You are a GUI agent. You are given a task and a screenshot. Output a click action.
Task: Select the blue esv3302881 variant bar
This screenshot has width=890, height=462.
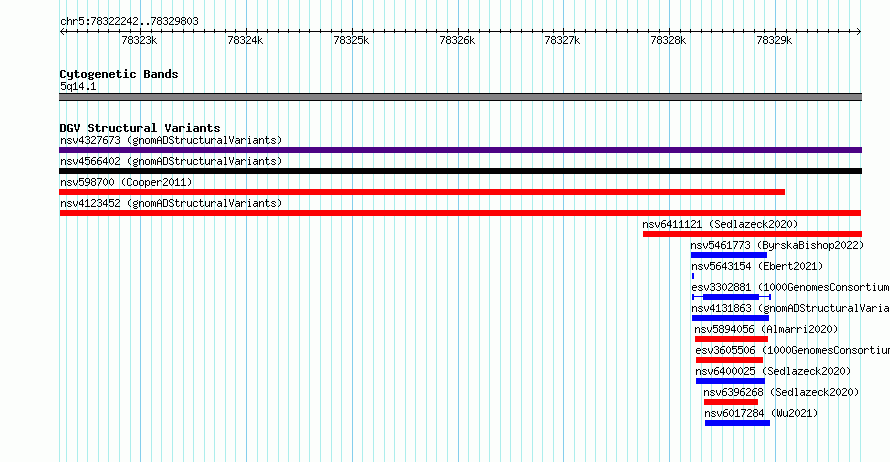click(x=731, y=297)
